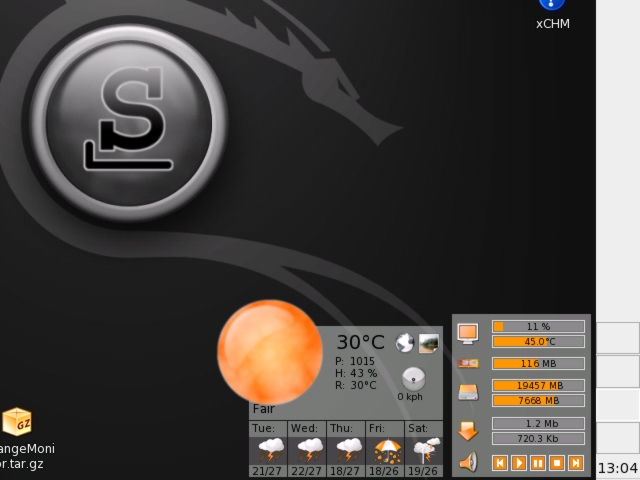Select Tuesday thunderstorm forecast icon

(x=271, y=451)
